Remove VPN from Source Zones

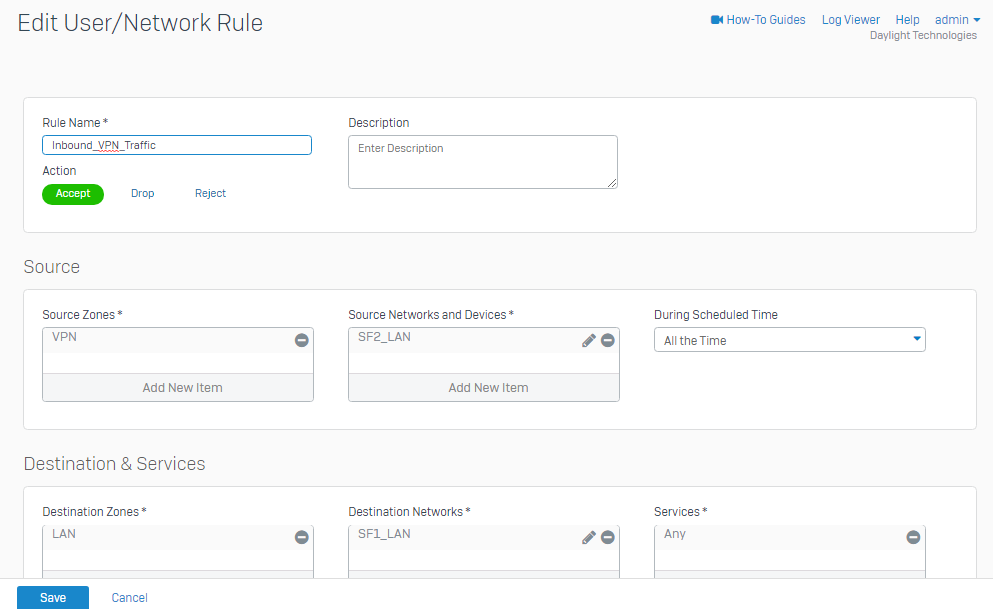click(x=301, y=341)
